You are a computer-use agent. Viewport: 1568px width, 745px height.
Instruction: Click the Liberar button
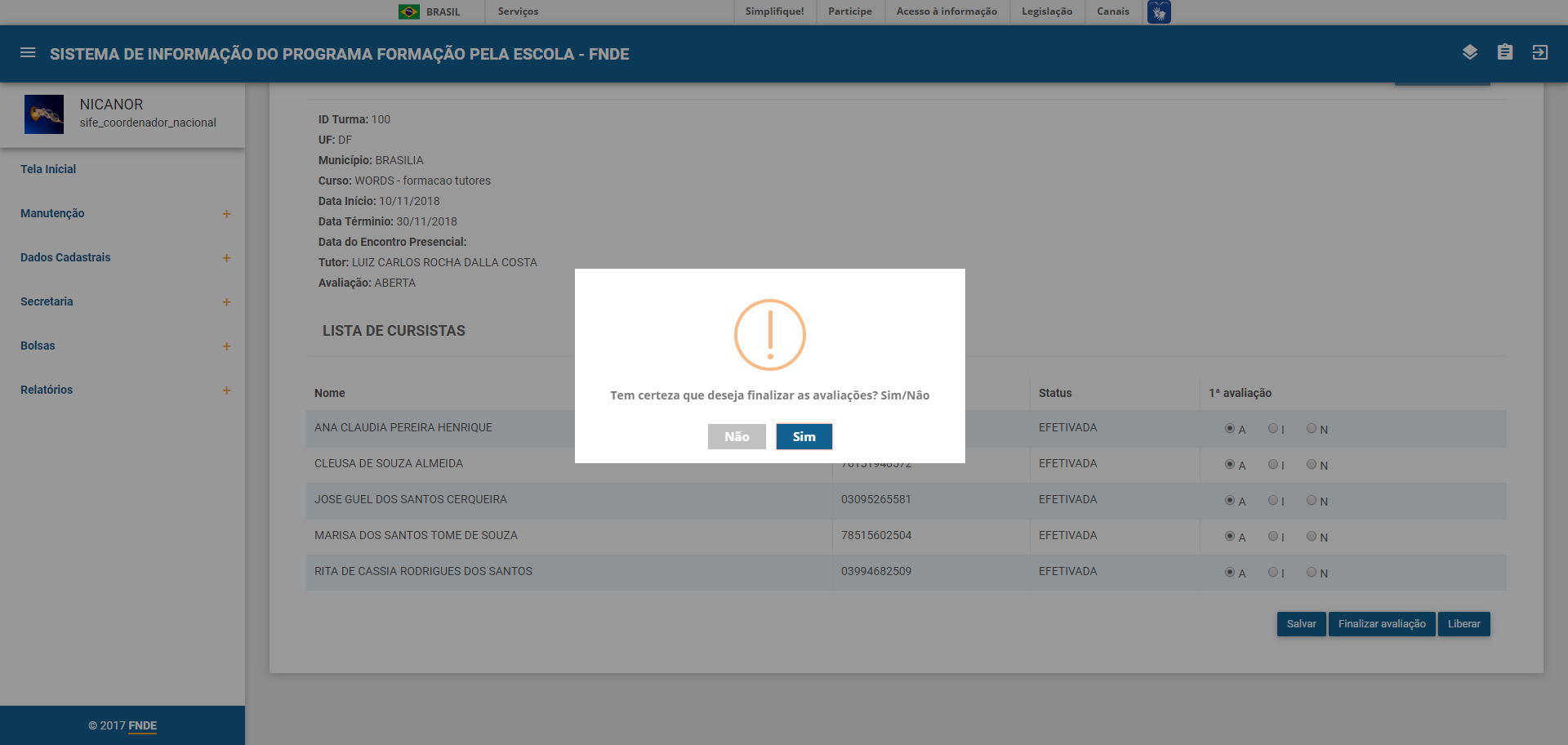(1464, 624)
